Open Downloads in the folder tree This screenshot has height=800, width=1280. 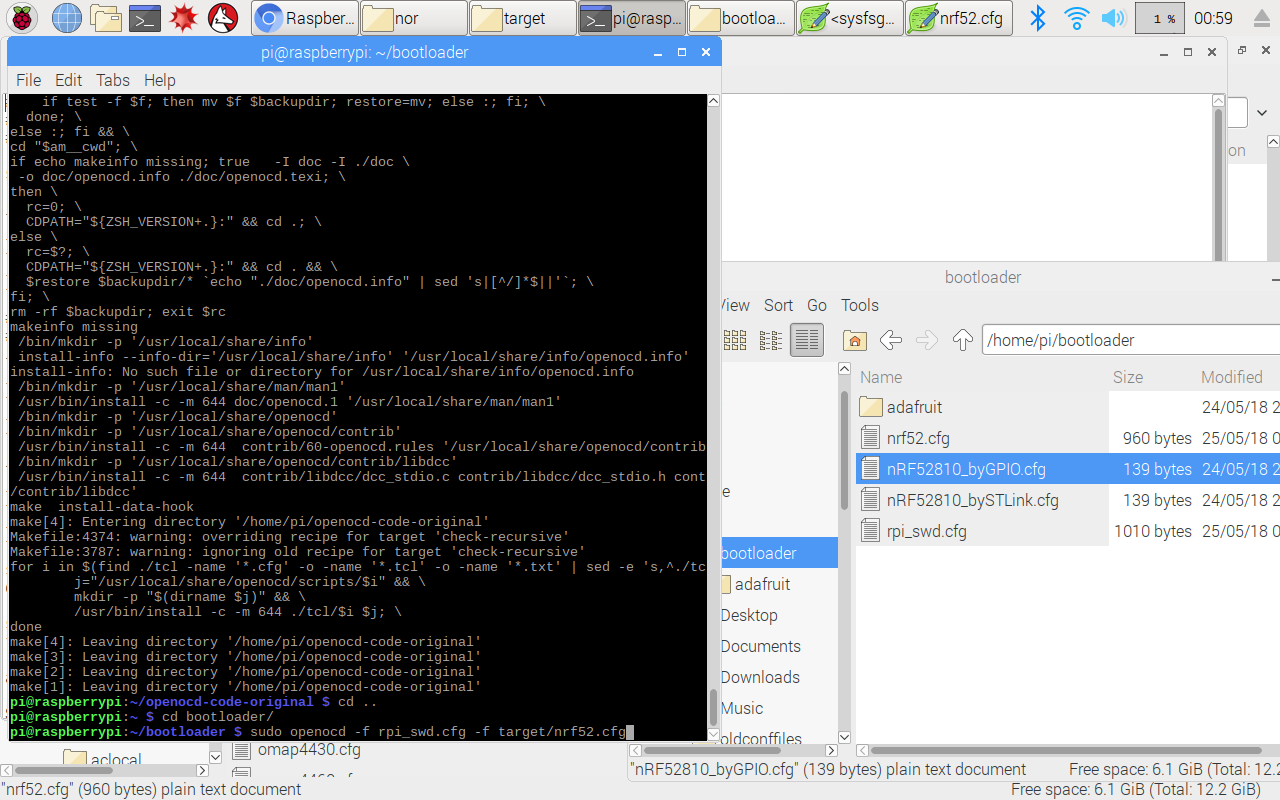coord(760,677)
